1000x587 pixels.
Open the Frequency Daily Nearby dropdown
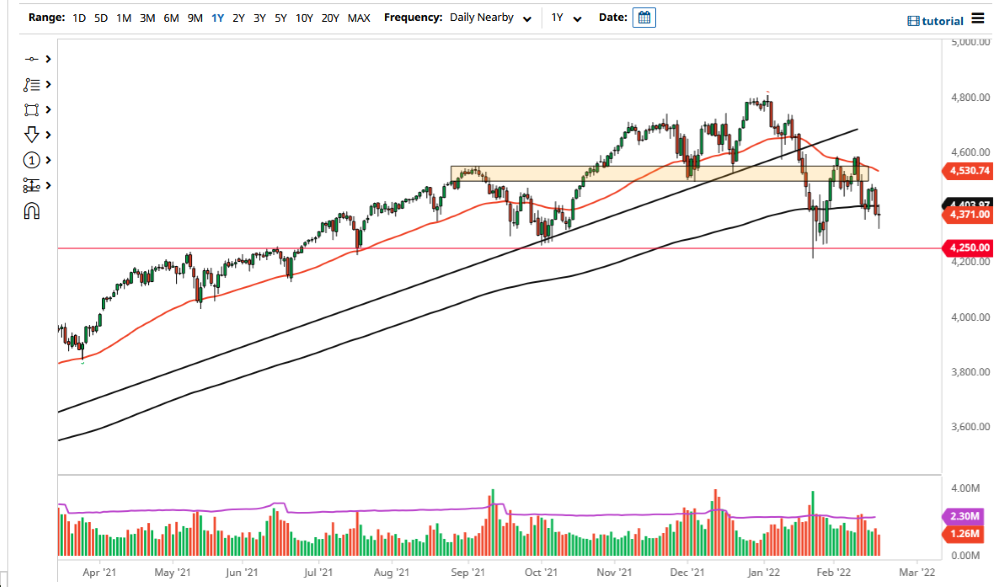click(490, 17)
